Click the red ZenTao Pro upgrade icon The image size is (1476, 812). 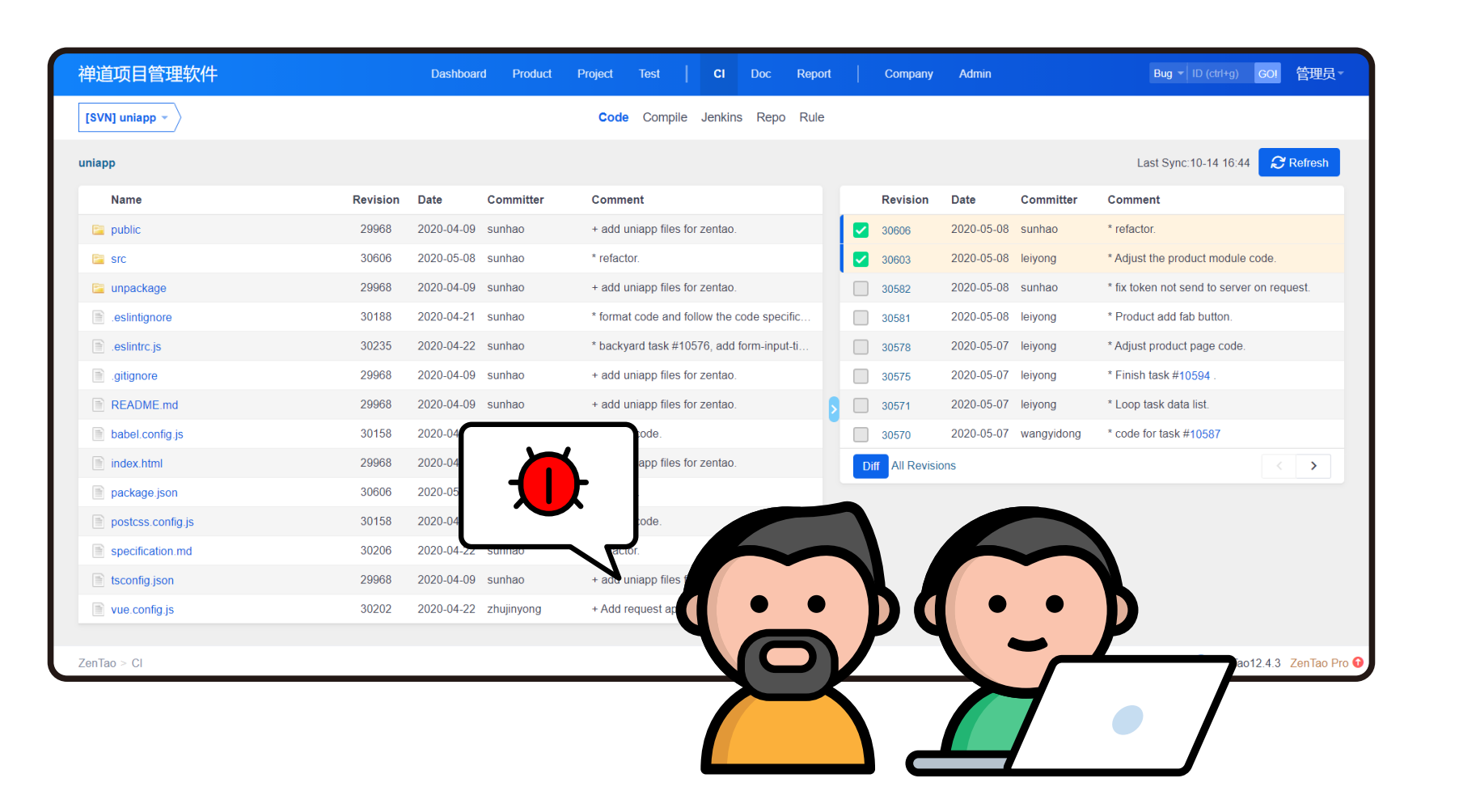pyautogui.click(x=1358, y=662)
